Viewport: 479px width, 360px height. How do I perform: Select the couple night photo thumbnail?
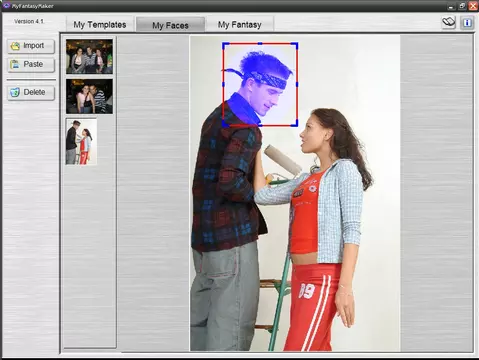pyautogui.click(x=89, y=96)
